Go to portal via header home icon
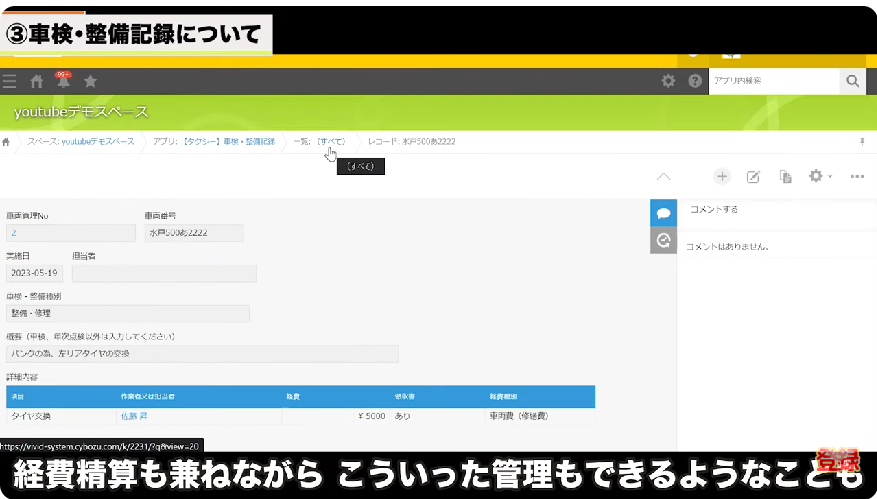This screenshot has height=499, width=877. pyautogui.click(x=37, y=81)
